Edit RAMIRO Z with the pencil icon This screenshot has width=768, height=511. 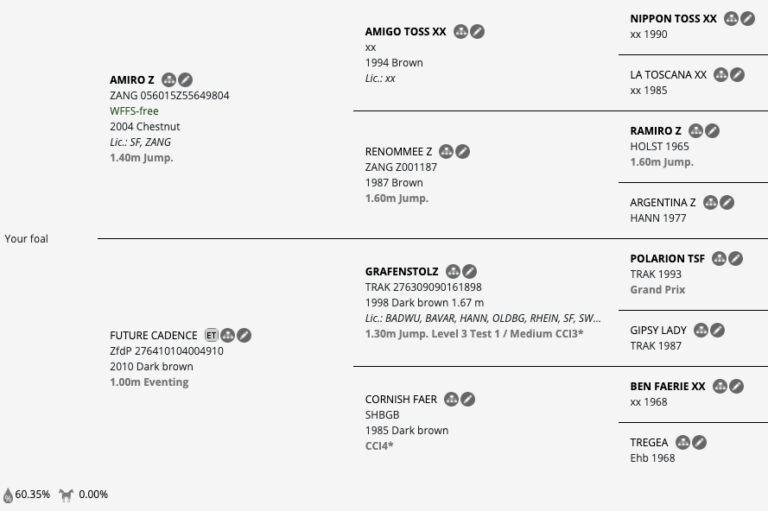711,130
